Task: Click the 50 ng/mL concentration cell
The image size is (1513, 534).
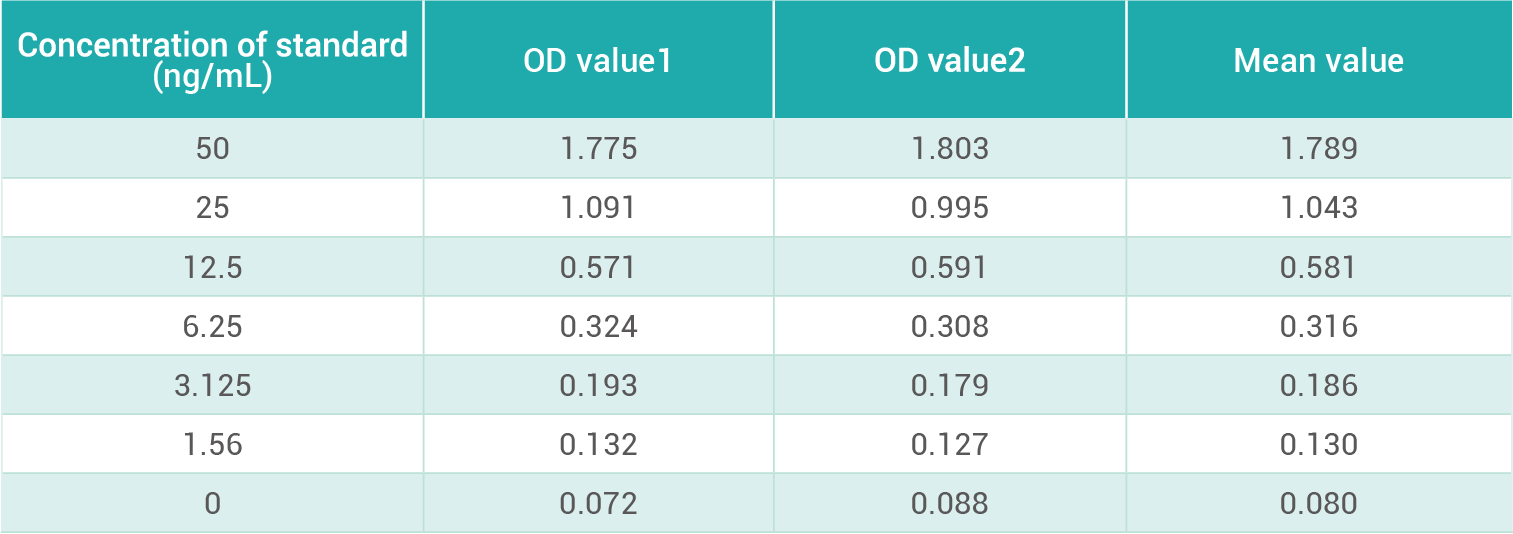Action: point(212,149)
